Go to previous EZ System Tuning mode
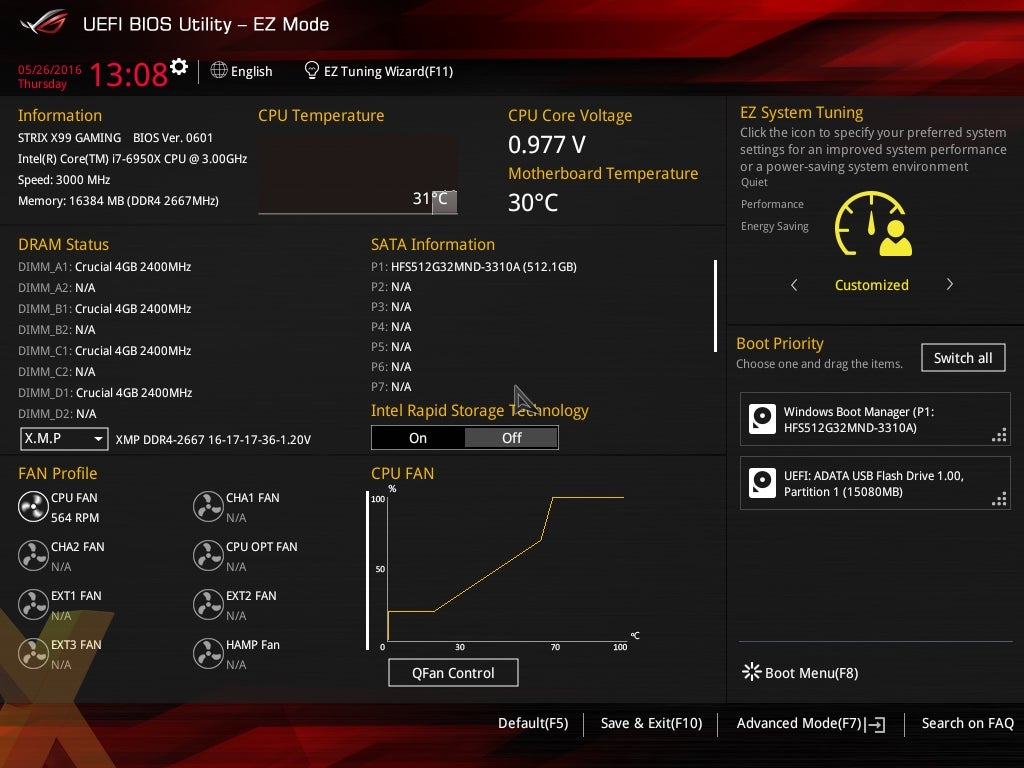Viewport: 1024px width, 768px height. coord(794,285)
